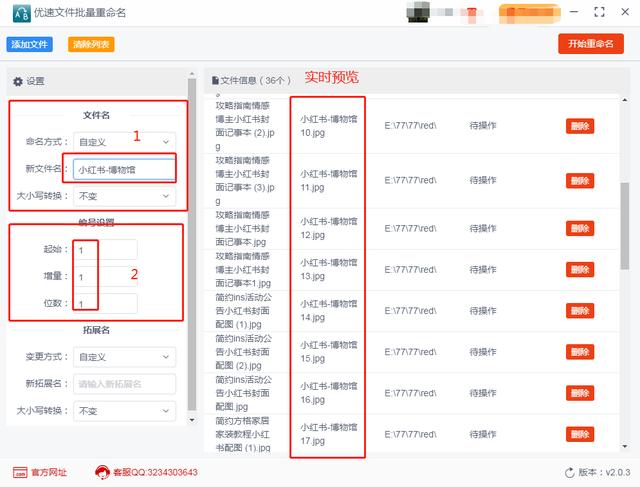The height and width of the screenshot is (487, 640).
Task: Delete the row previewed as 小红书-博物馆16.jpg
Action: (x=580, y=394)
